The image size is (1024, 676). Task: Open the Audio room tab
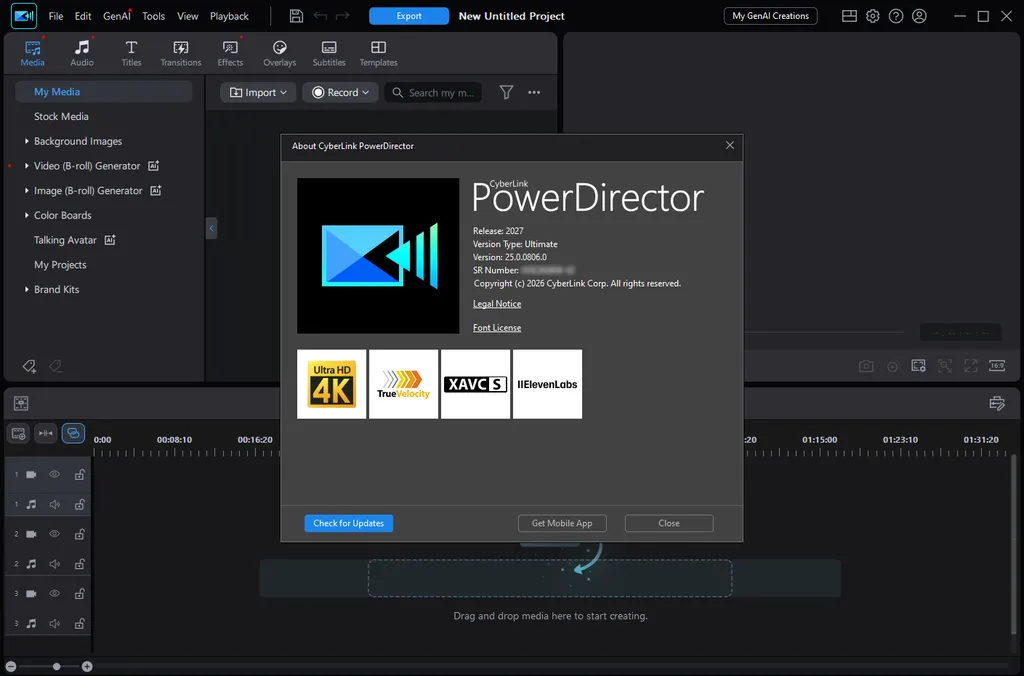[82, 54]
